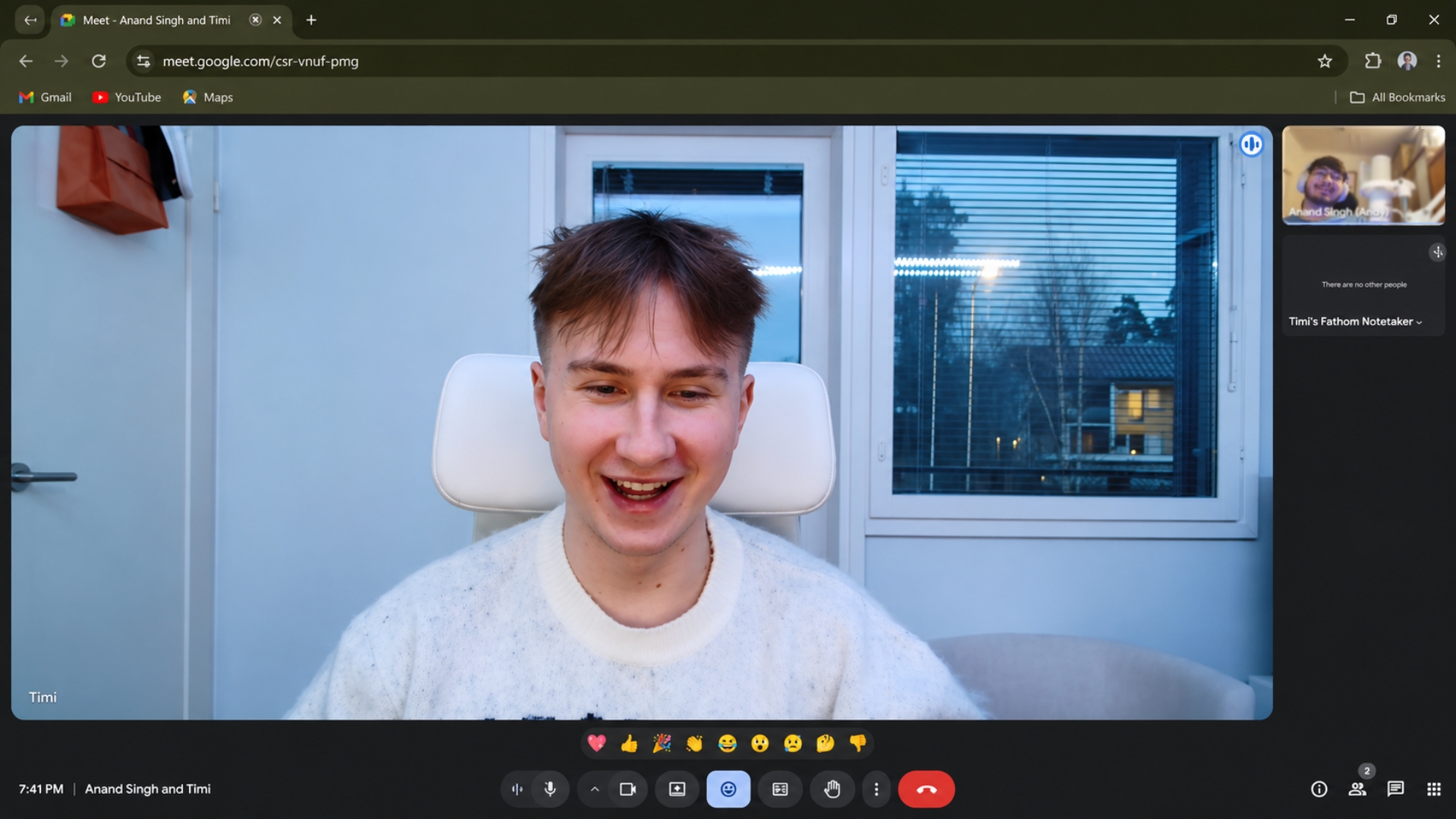
Task: Send the thinking face reaction
Action: (x=825, y=743)
